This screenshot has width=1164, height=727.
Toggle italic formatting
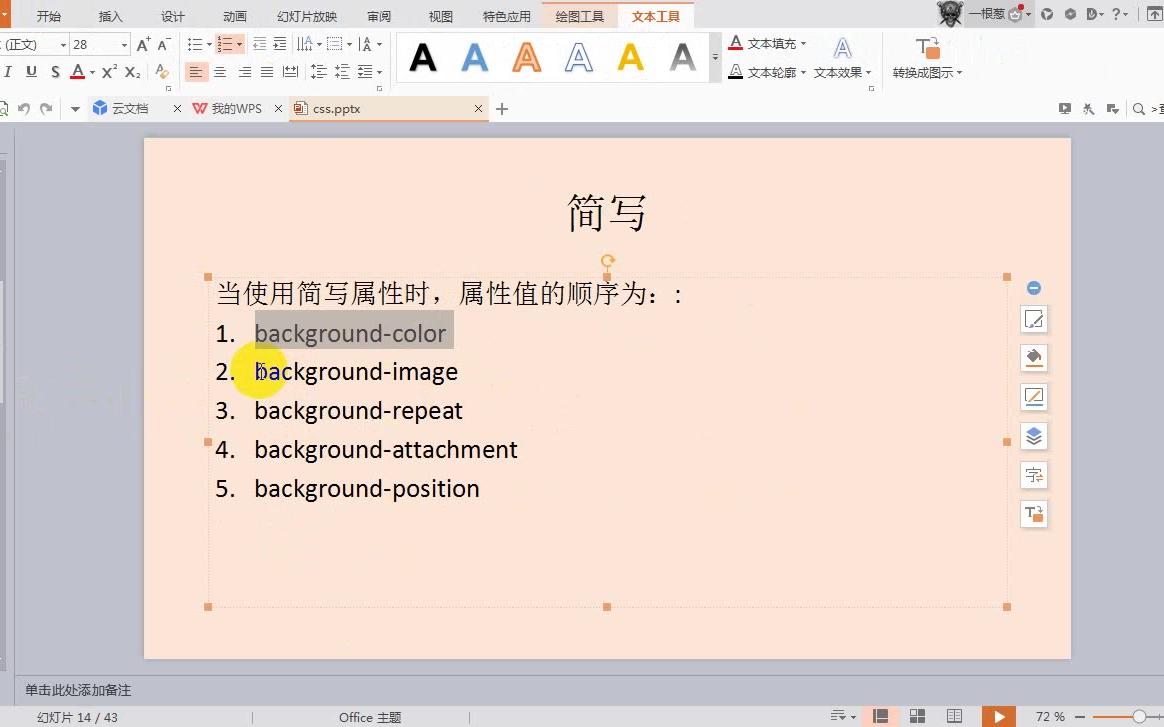click(x=9, y=72)
